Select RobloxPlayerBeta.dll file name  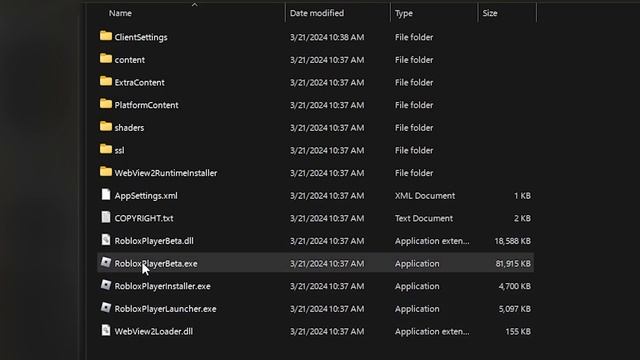click(x=154, y=241)
